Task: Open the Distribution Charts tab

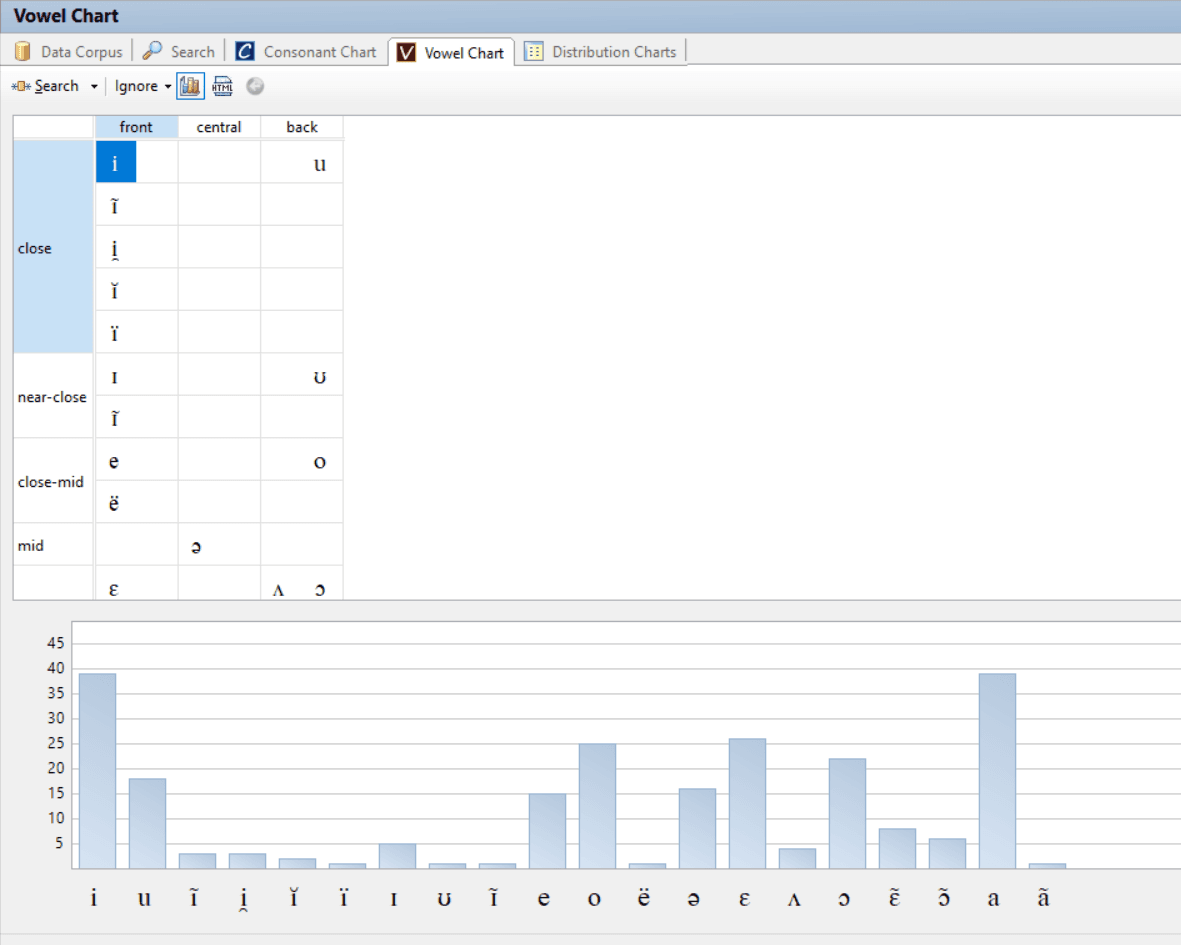Action: coord(613,51)
